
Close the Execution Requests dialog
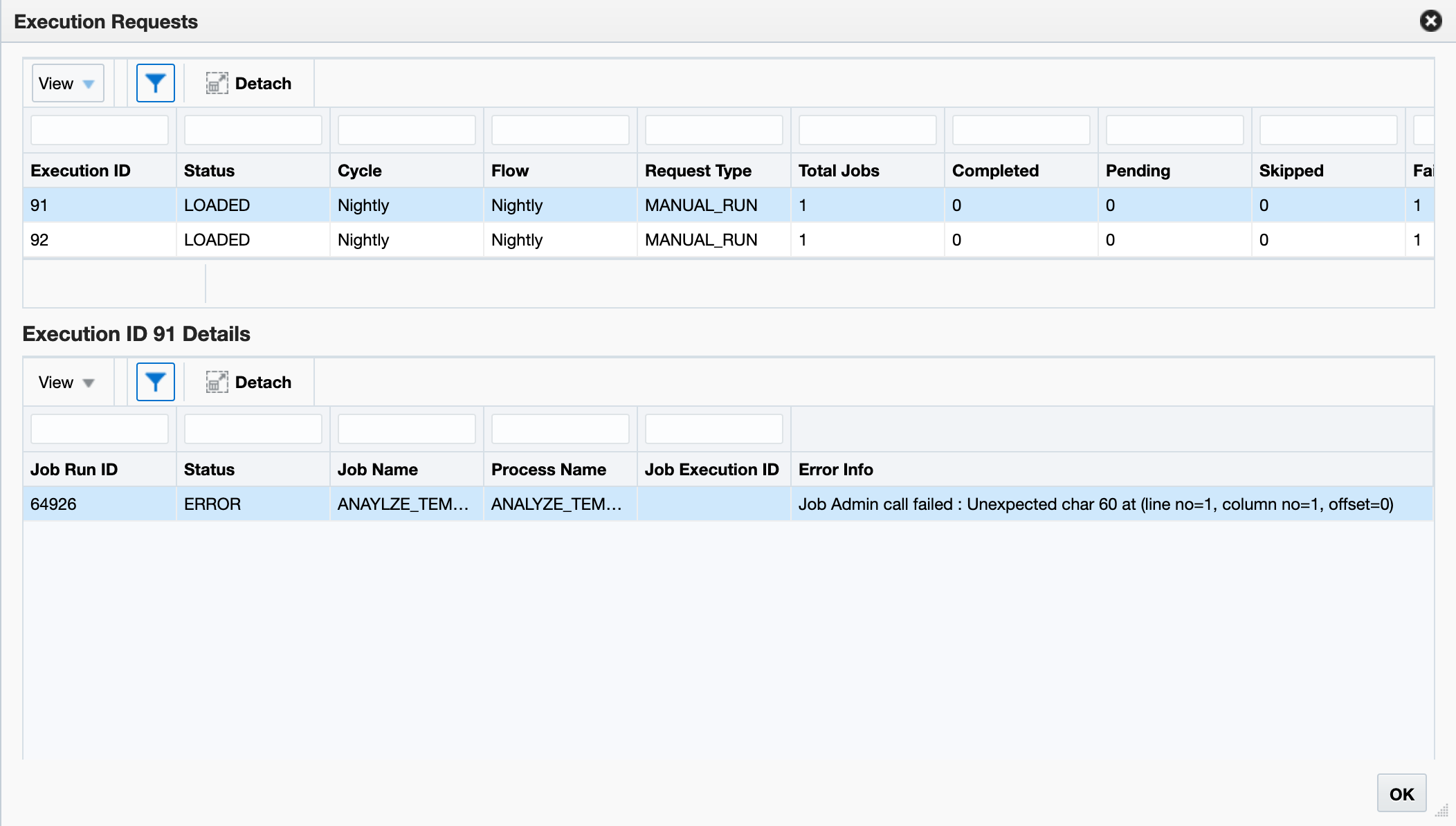tap(1430, 21)
